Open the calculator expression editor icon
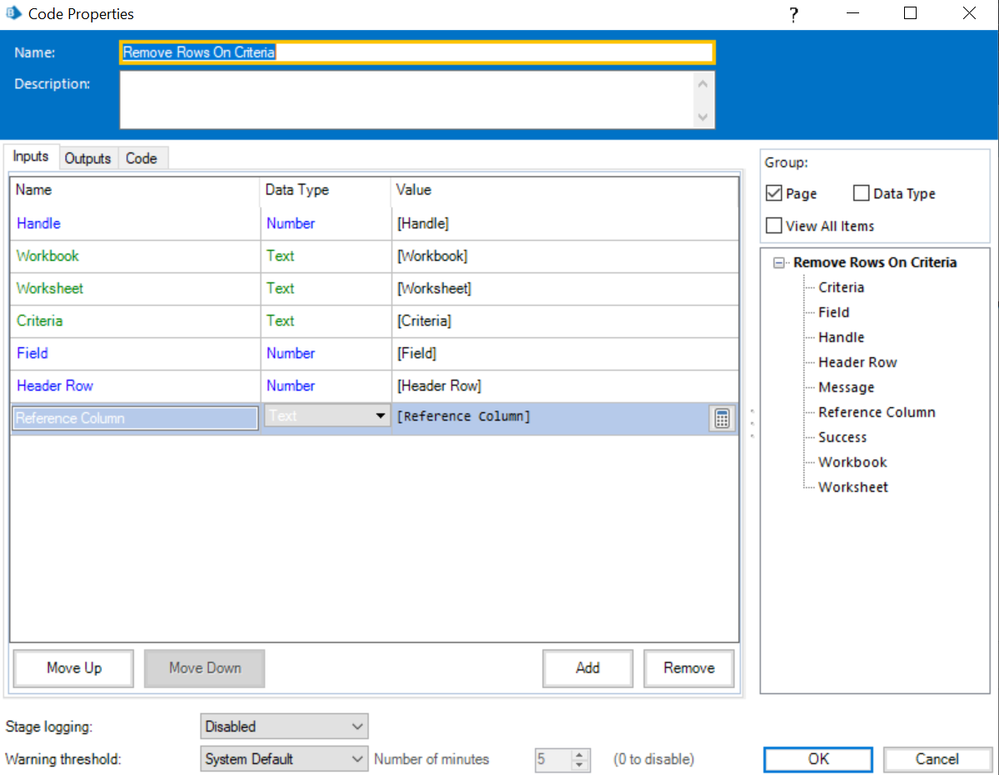The width and height of the screenshot is (999, 775). tap(721, 418)
